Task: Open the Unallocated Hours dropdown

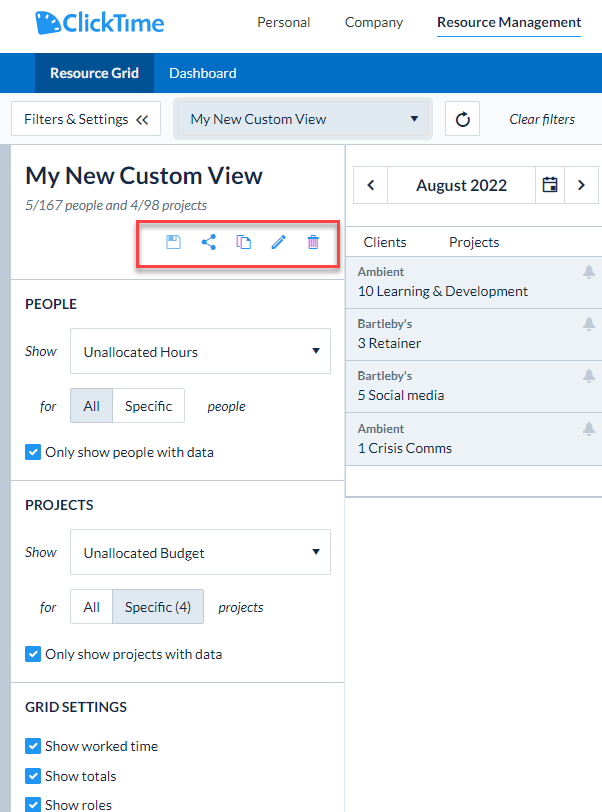Action: click(200, 351)
